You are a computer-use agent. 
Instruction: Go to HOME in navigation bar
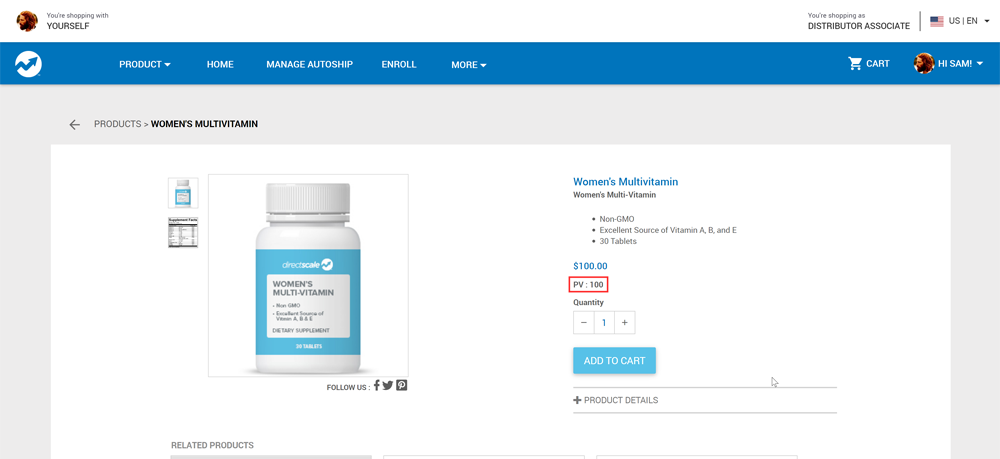pos(220,64)
